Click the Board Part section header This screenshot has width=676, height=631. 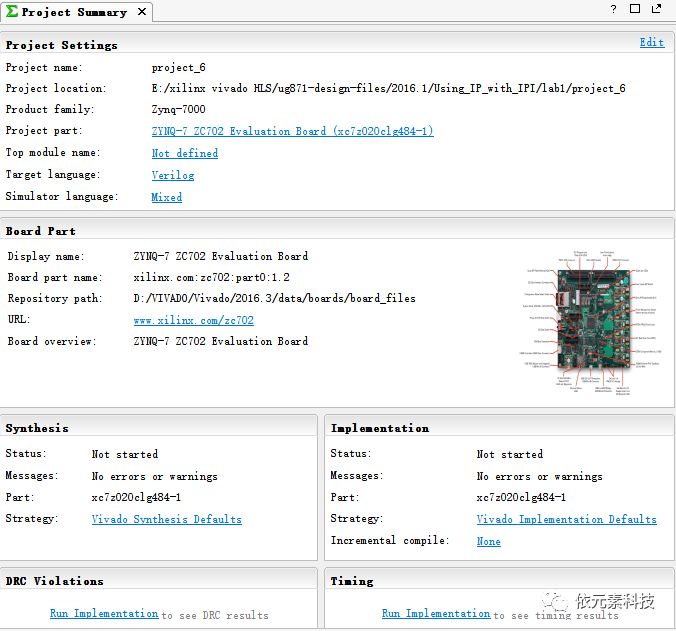click(x=41, y=231)
